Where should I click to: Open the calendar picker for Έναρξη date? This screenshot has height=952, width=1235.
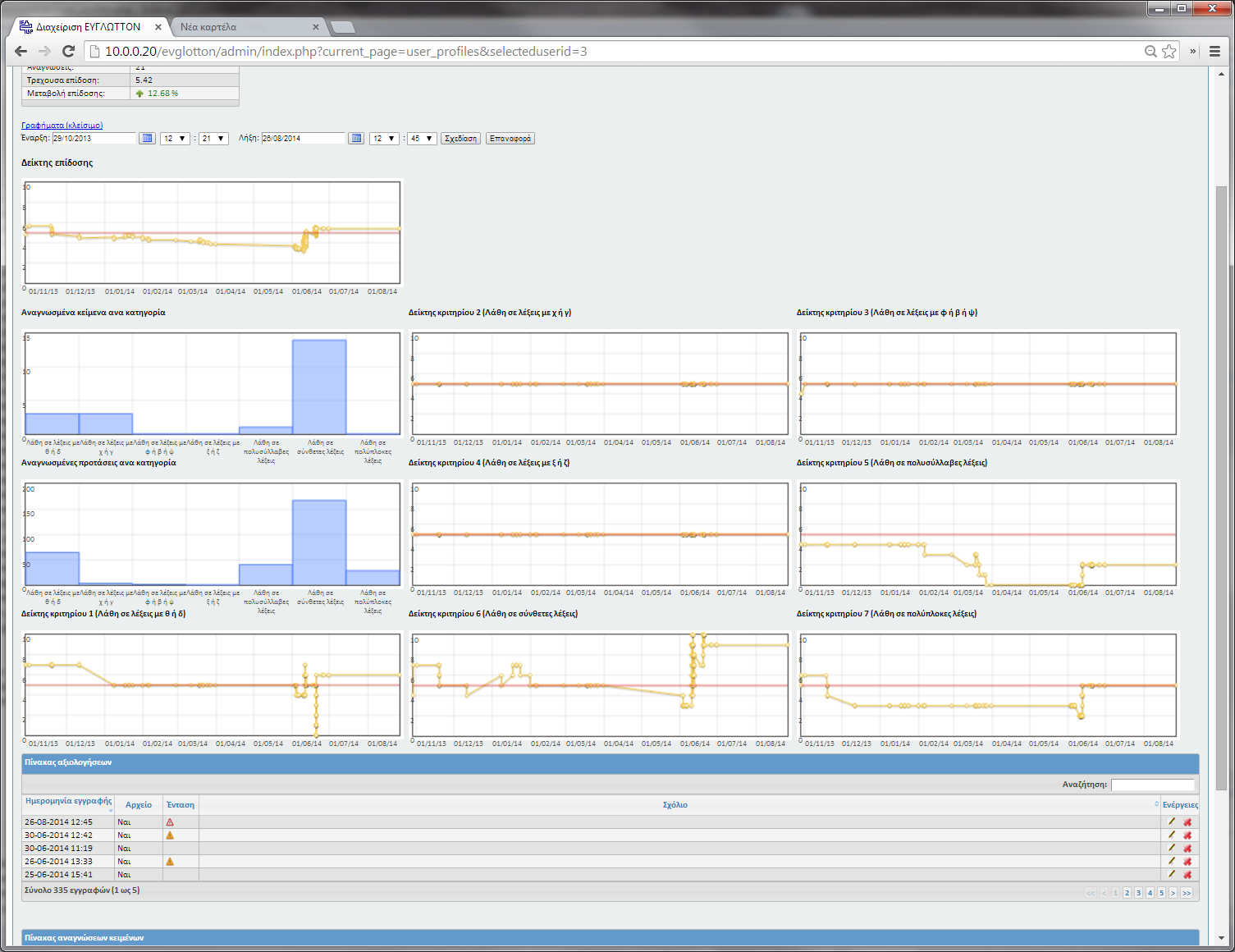(x=147, y=138)
